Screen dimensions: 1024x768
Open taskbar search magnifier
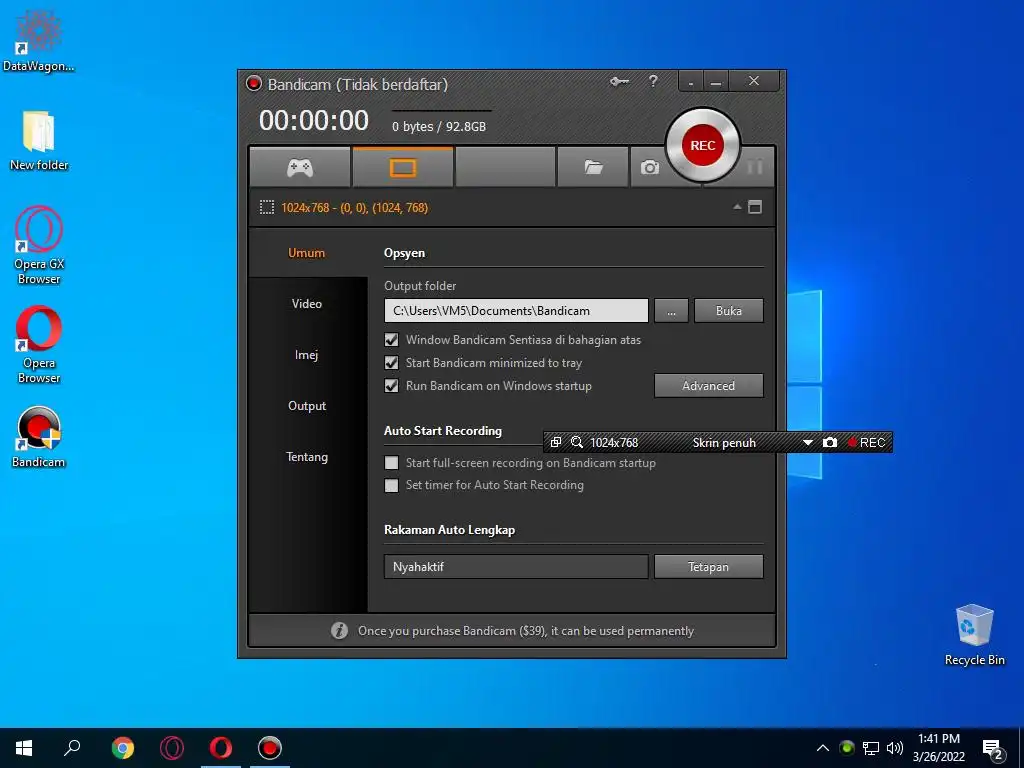pyautogui.click(x=72, y=748)
